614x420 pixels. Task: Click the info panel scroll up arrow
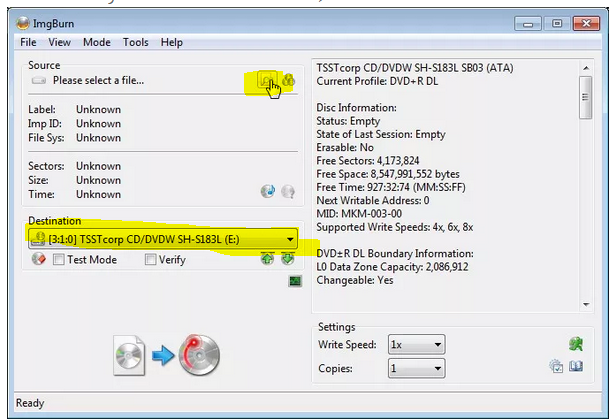[x=586, y=68]
